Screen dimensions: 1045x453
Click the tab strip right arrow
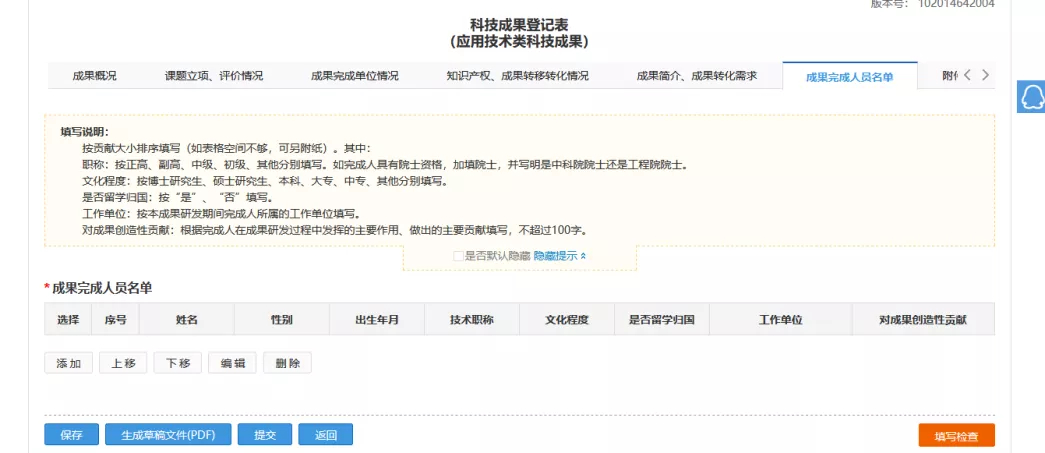tap(985, 75)
